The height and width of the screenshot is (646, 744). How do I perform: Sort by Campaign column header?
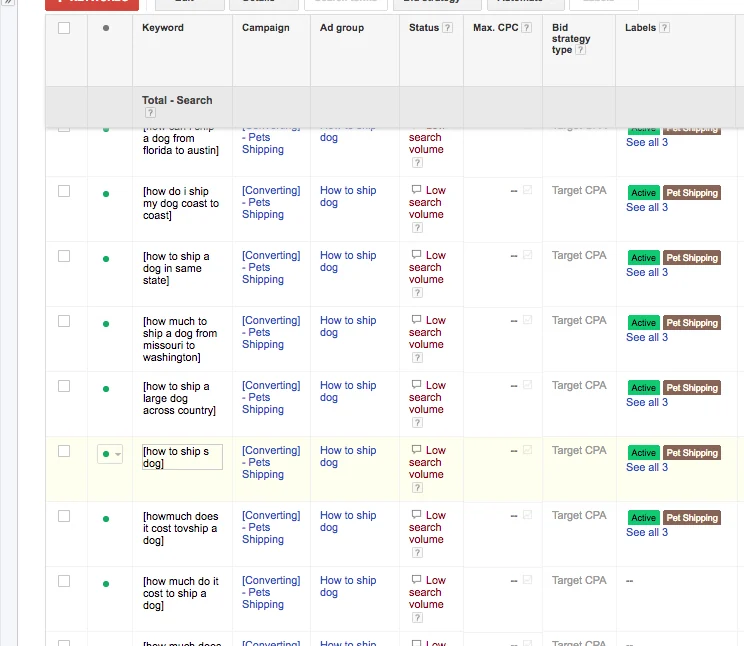point(266,28)
